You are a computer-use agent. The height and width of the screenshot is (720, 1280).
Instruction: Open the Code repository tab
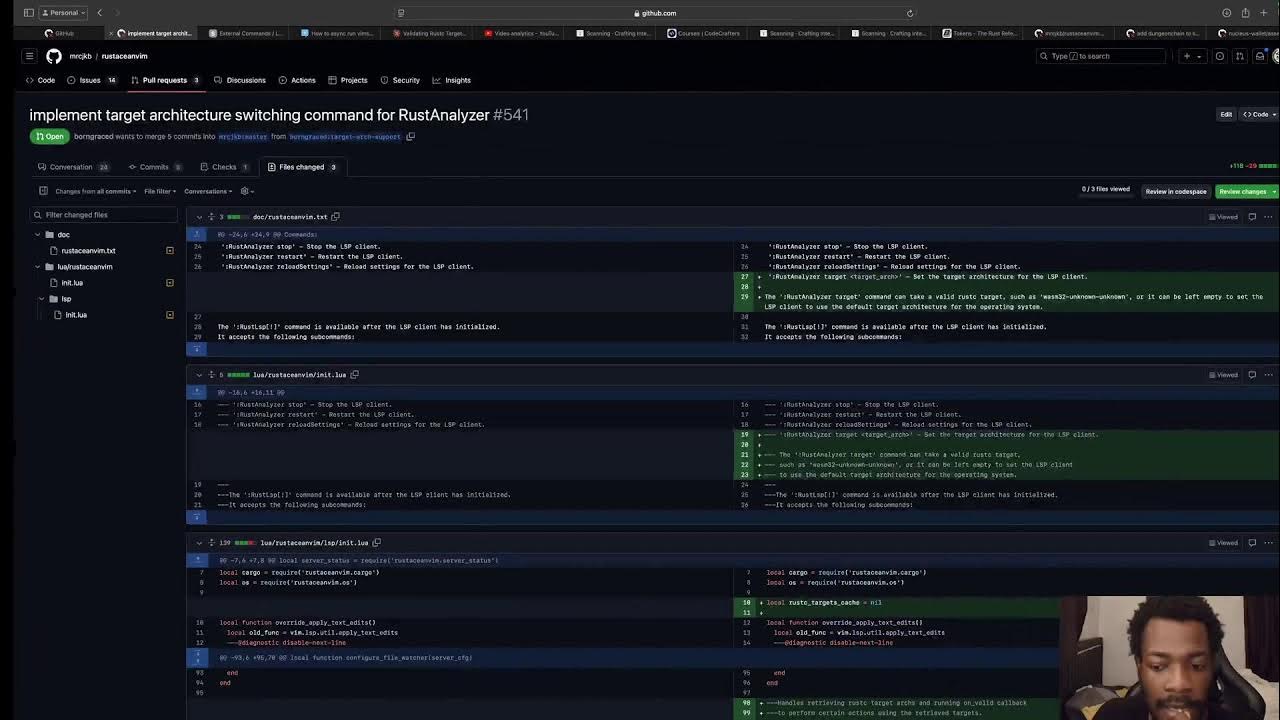[40, 80]
